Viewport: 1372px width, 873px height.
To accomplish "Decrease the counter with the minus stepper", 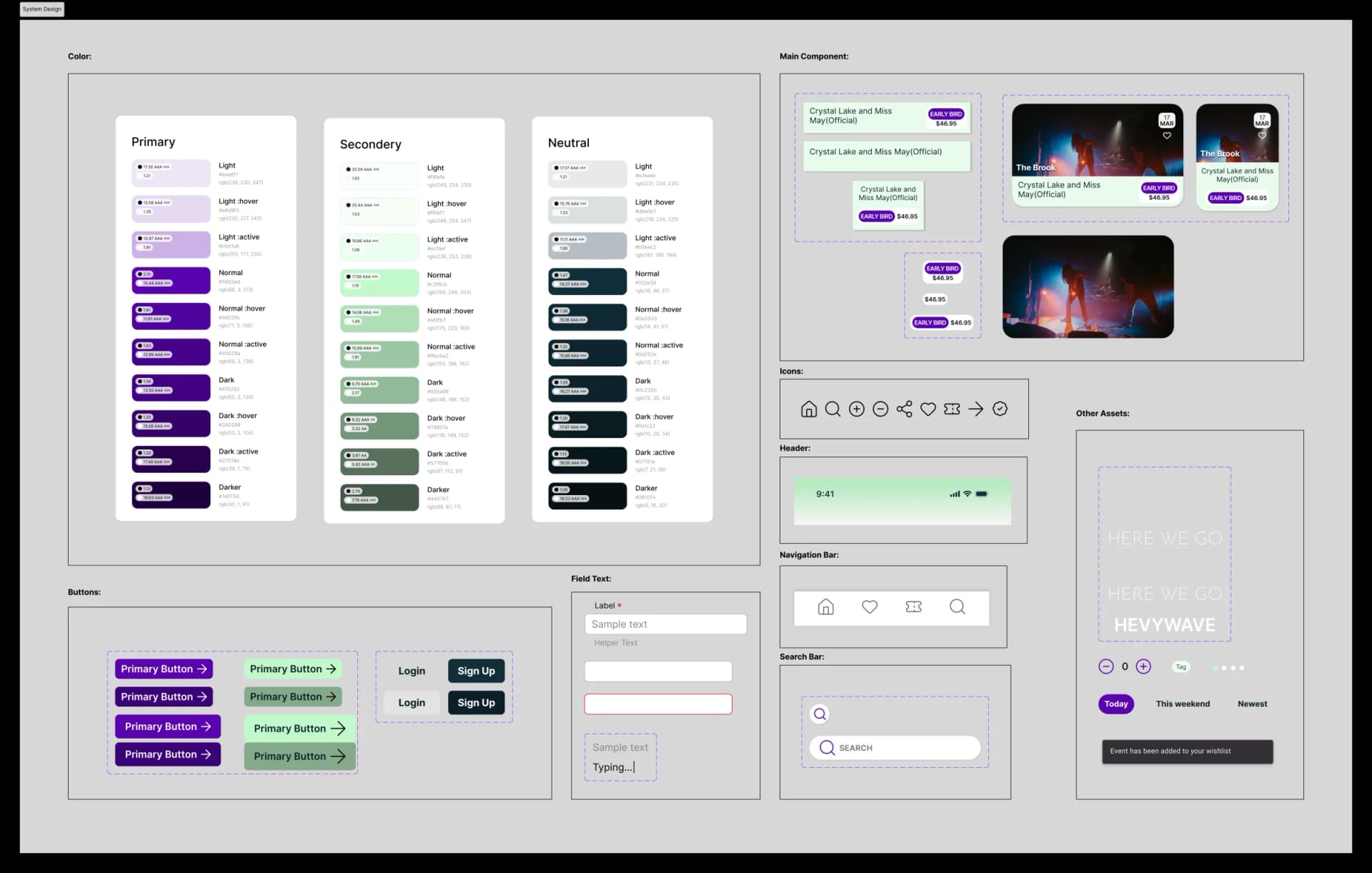I will [1106, 667].
